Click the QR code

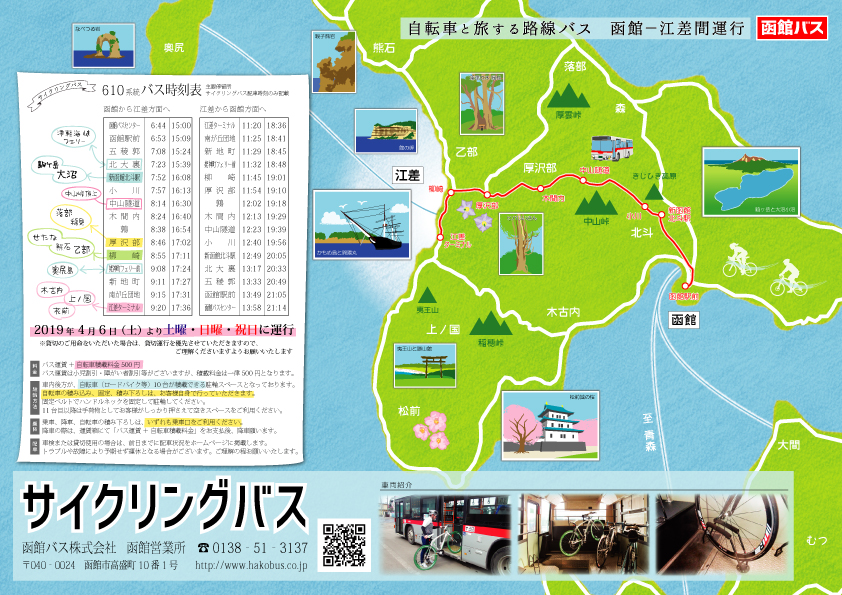(x=344, y=545)
